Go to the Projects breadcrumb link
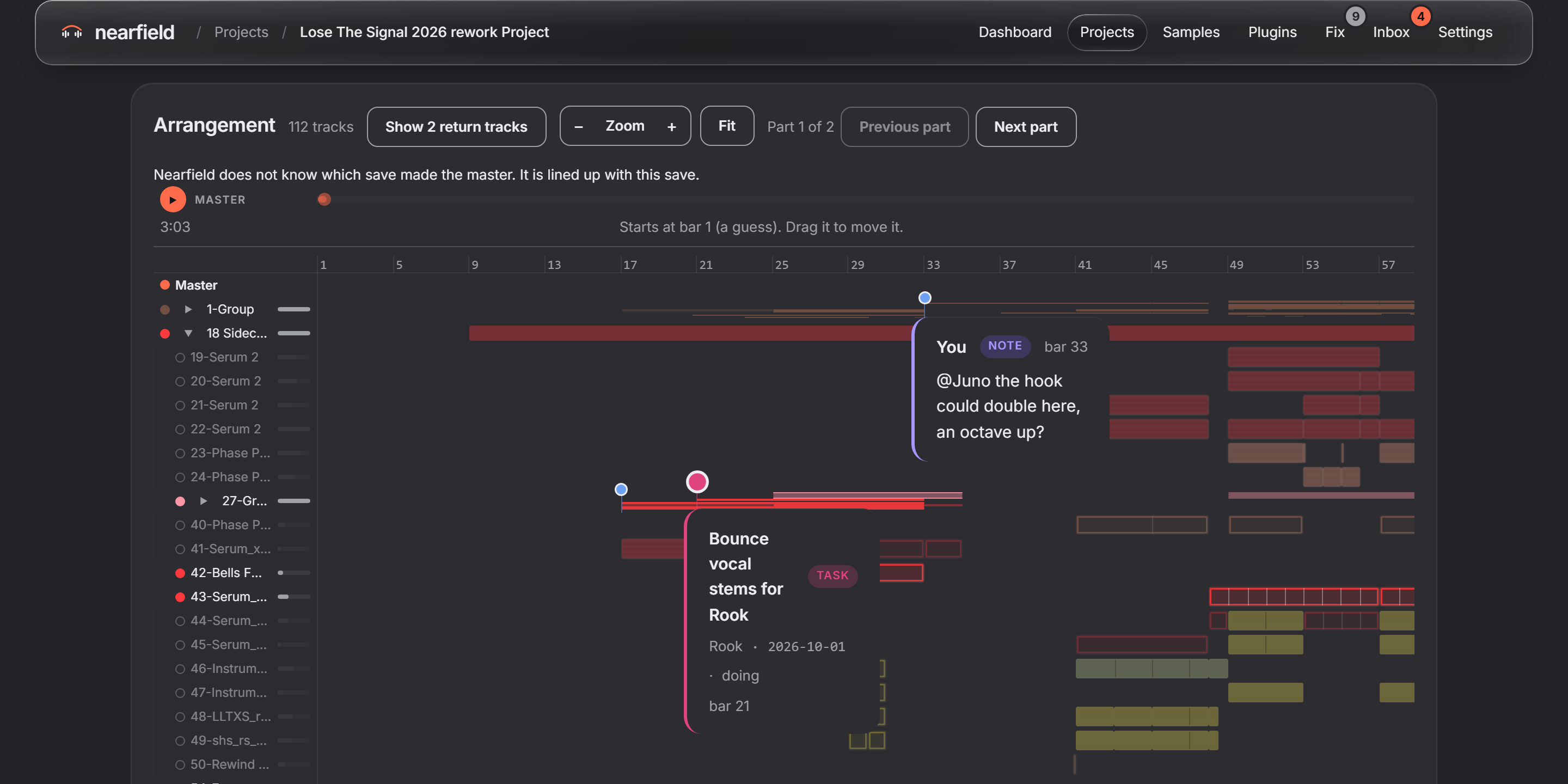Screen dimensions: 1568x784 click(x=241, y=32)
